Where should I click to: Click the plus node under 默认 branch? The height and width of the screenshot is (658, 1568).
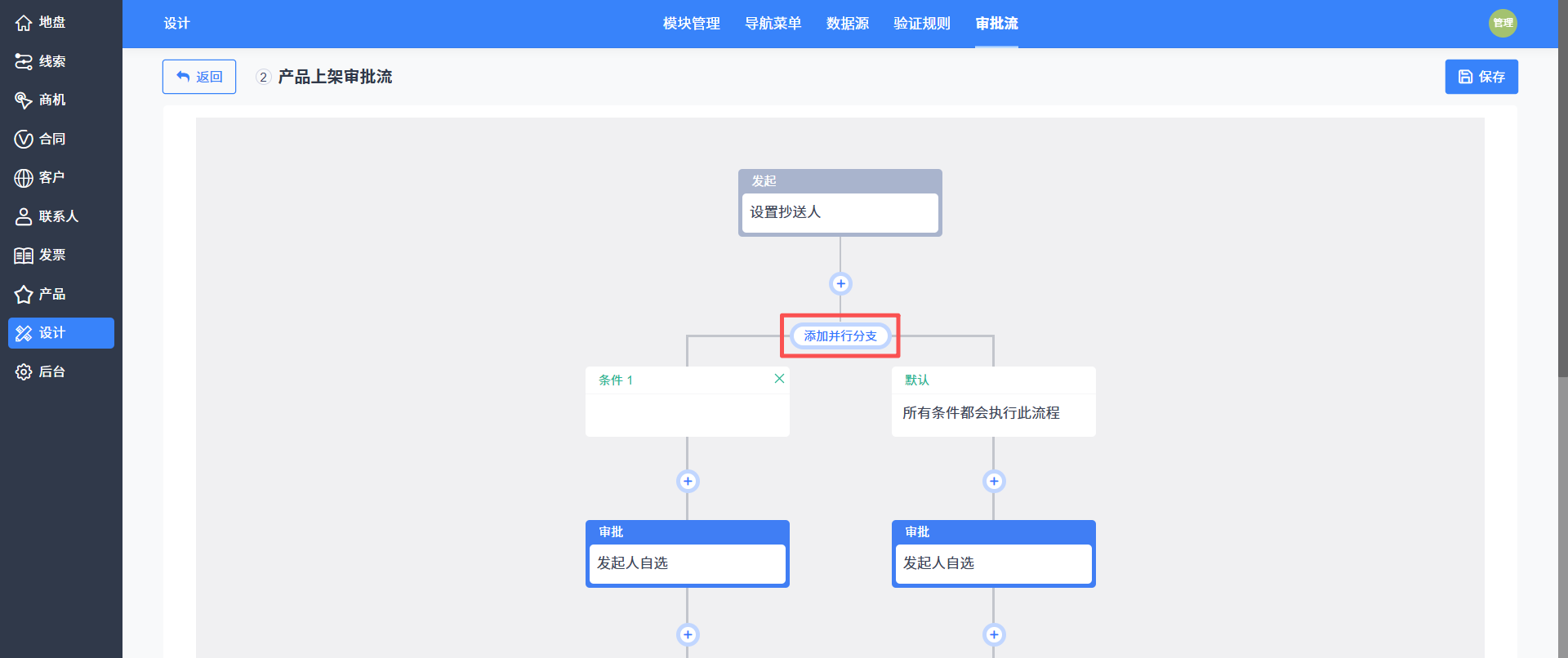tap(994, 481)
